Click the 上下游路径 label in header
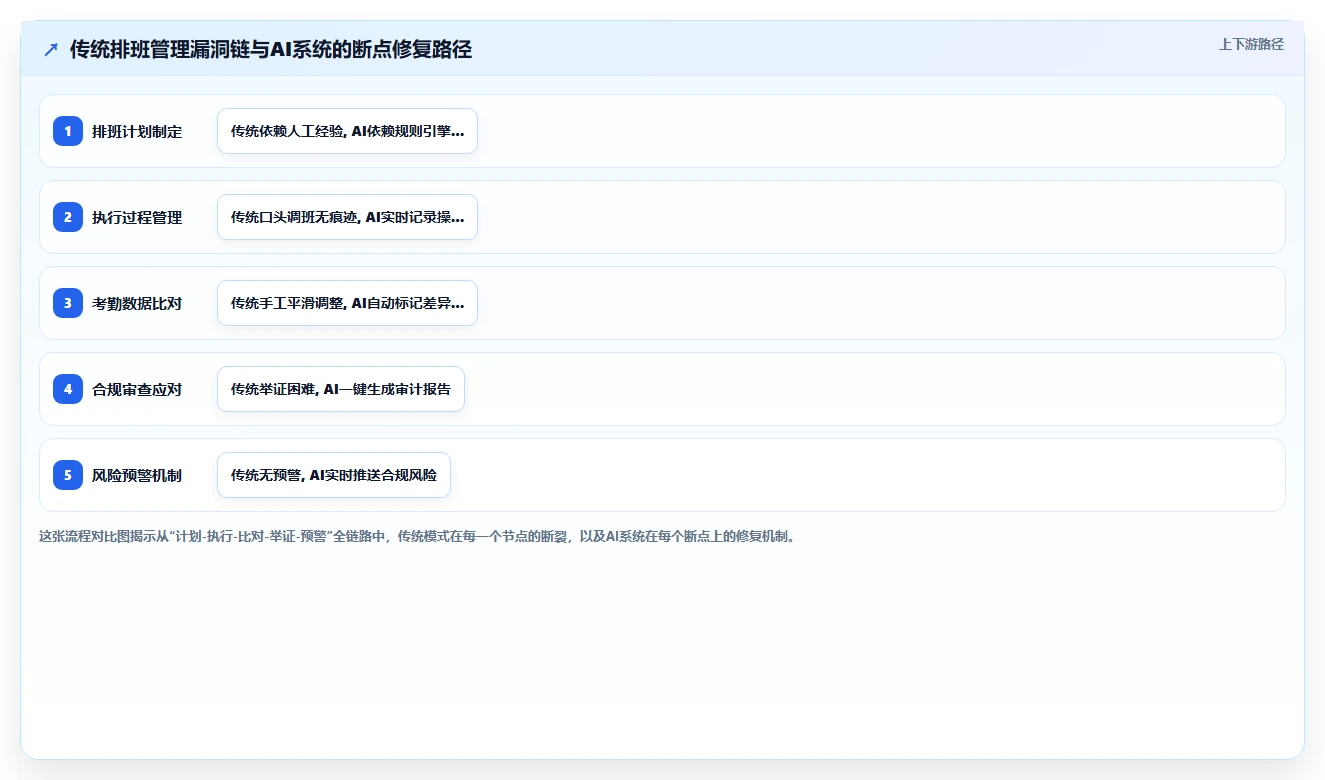 1251,44
